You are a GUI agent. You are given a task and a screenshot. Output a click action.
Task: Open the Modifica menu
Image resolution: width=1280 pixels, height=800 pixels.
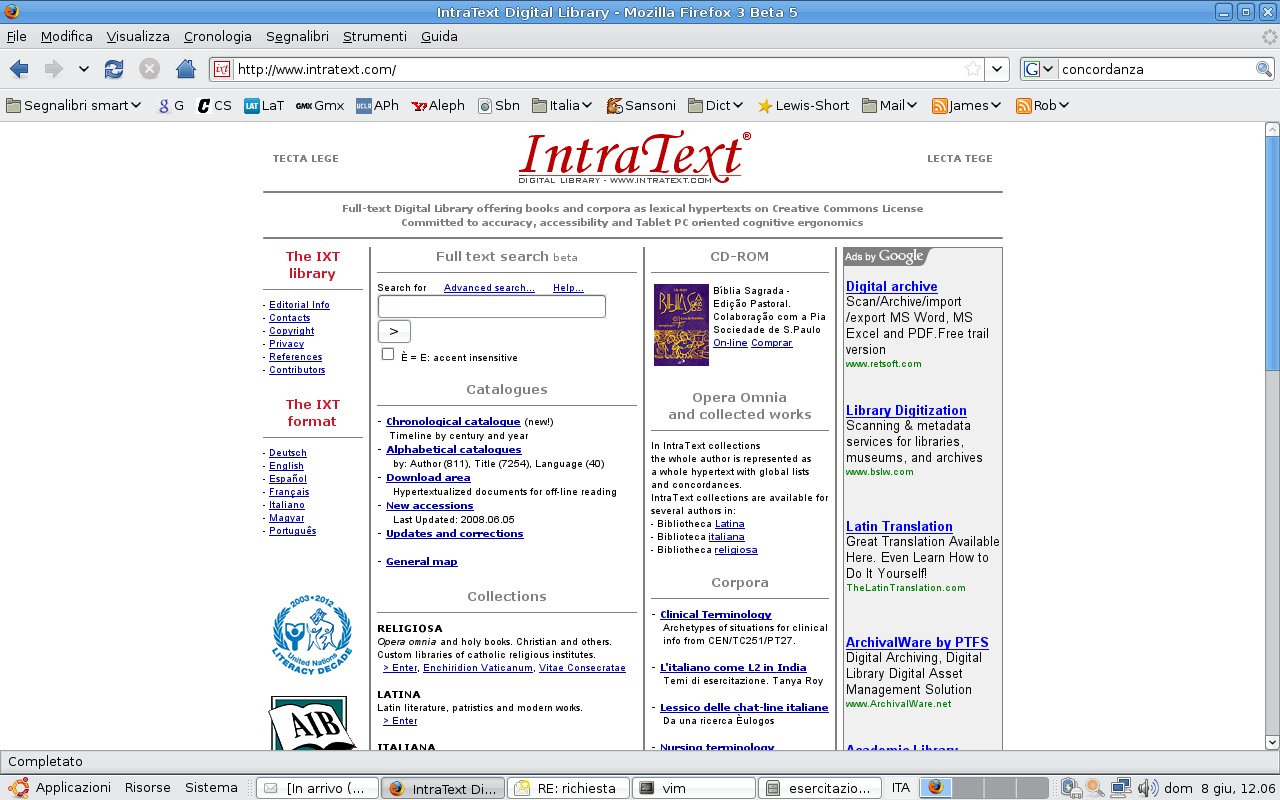click(x=67, y=36)
